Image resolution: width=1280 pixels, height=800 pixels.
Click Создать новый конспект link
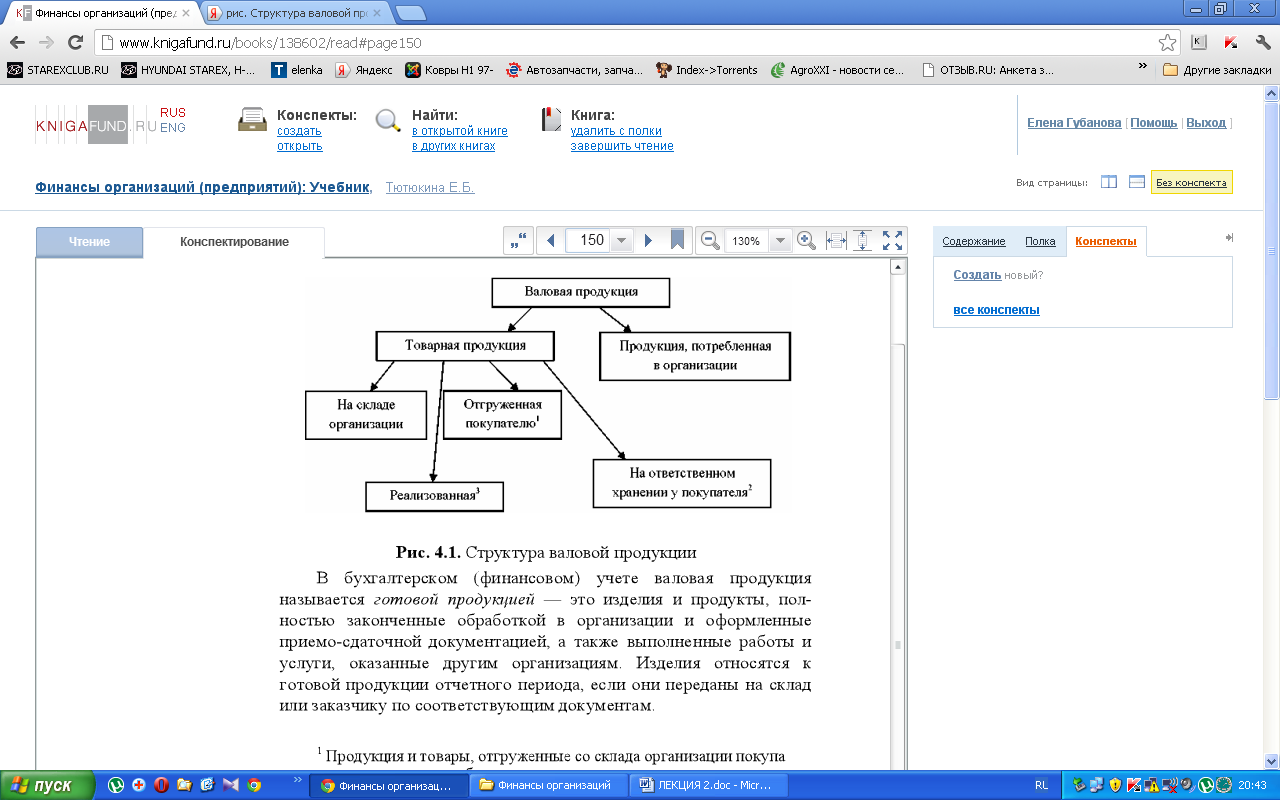tap(977, 275)
